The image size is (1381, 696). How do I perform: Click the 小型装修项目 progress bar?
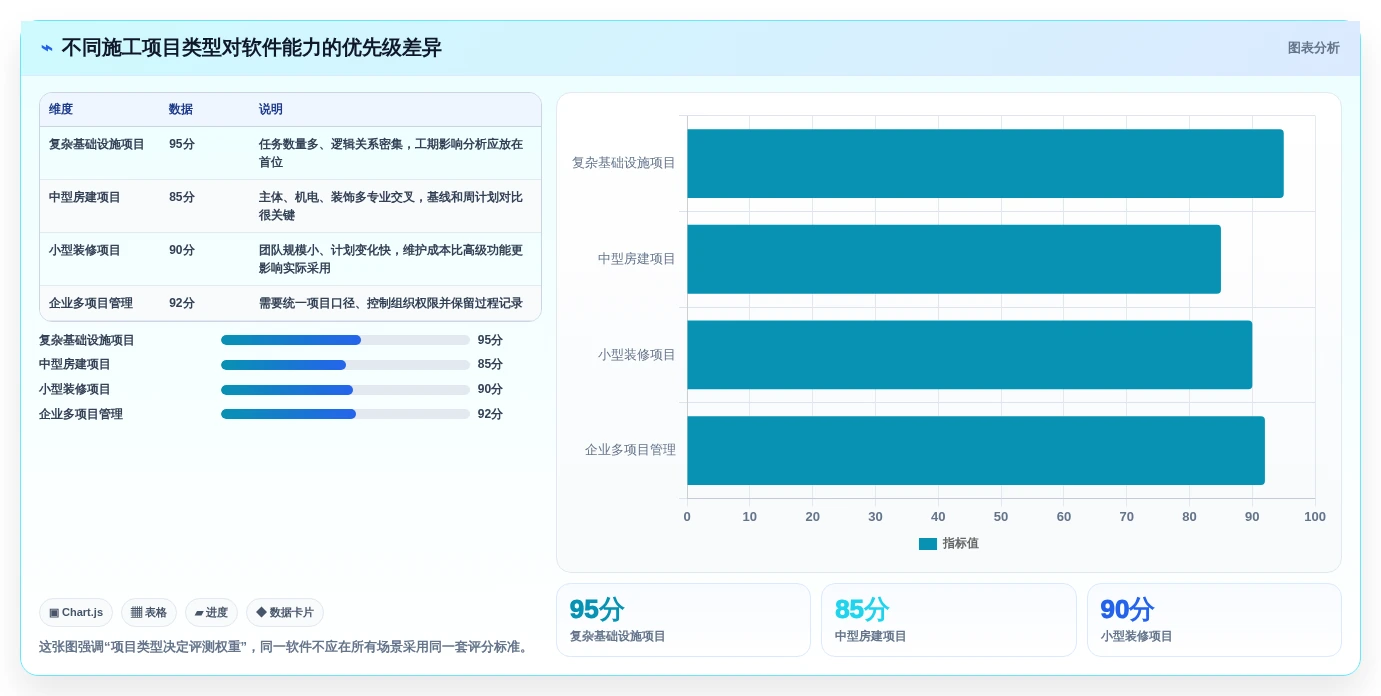click(345, 390)
